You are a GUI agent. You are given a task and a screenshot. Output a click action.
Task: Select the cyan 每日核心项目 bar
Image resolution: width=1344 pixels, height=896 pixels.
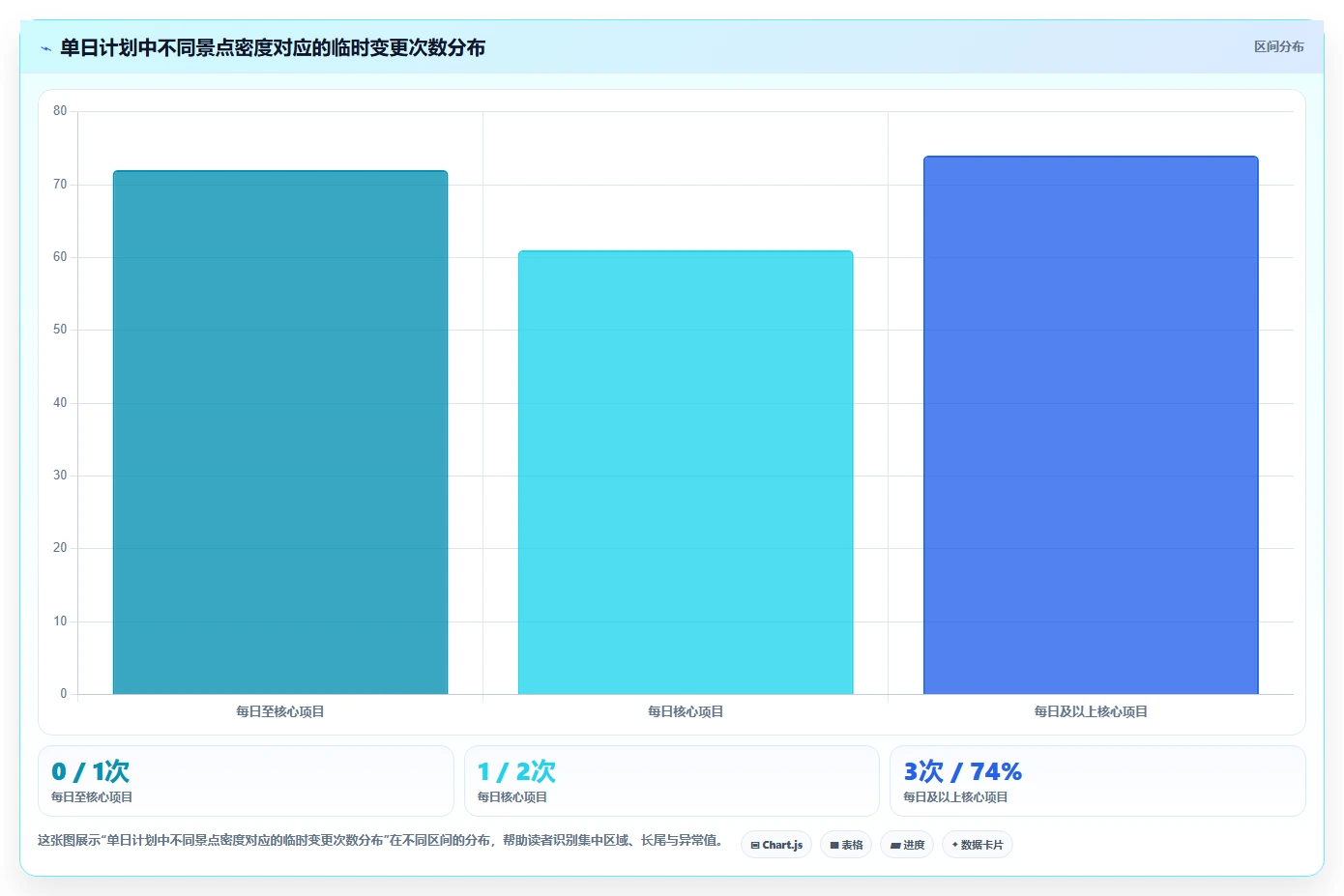(x=686, y=473)
